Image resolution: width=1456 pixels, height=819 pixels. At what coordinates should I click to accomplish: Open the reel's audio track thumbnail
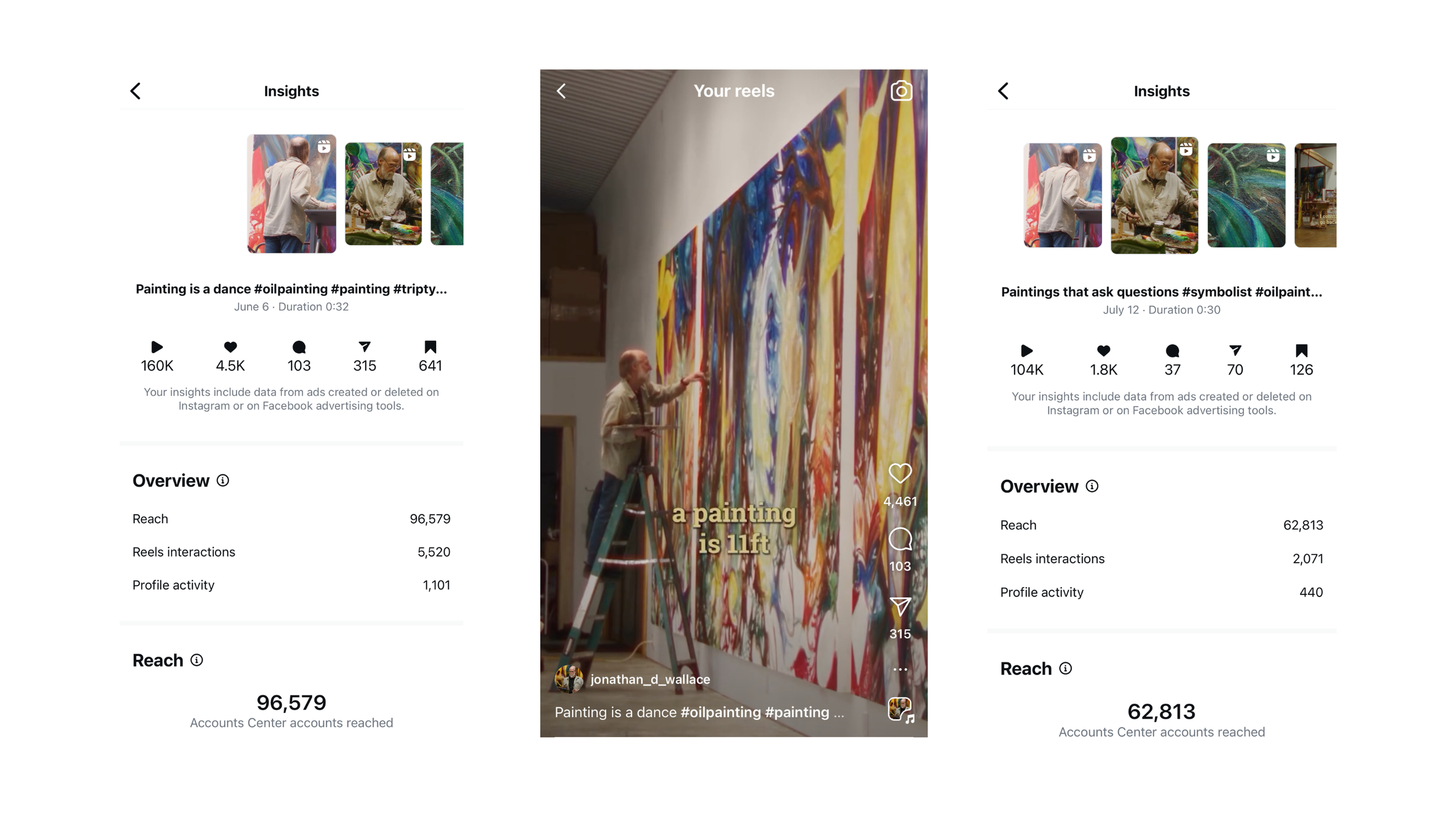tap(900, 710)
